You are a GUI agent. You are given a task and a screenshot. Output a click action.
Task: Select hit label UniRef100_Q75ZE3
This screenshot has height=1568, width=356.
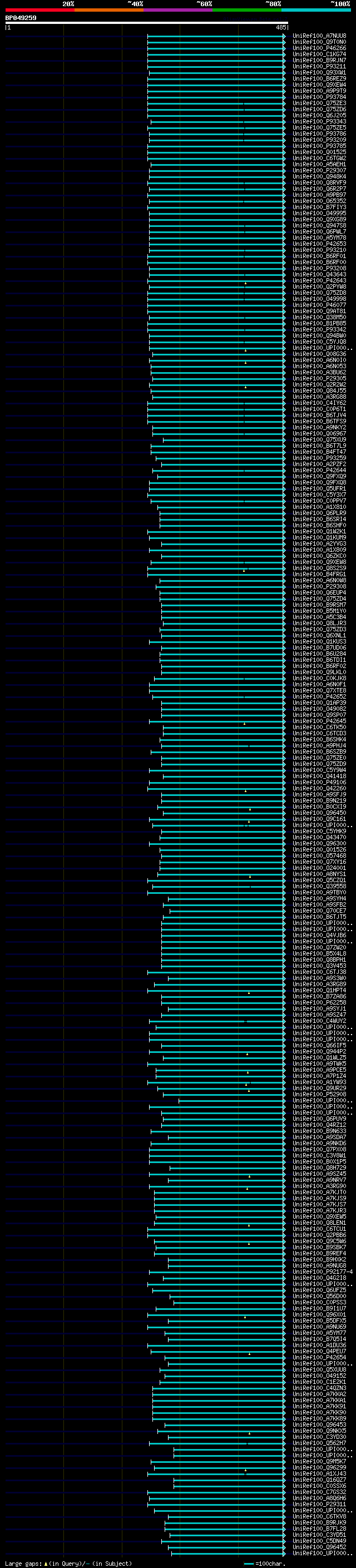pos(319,103)
